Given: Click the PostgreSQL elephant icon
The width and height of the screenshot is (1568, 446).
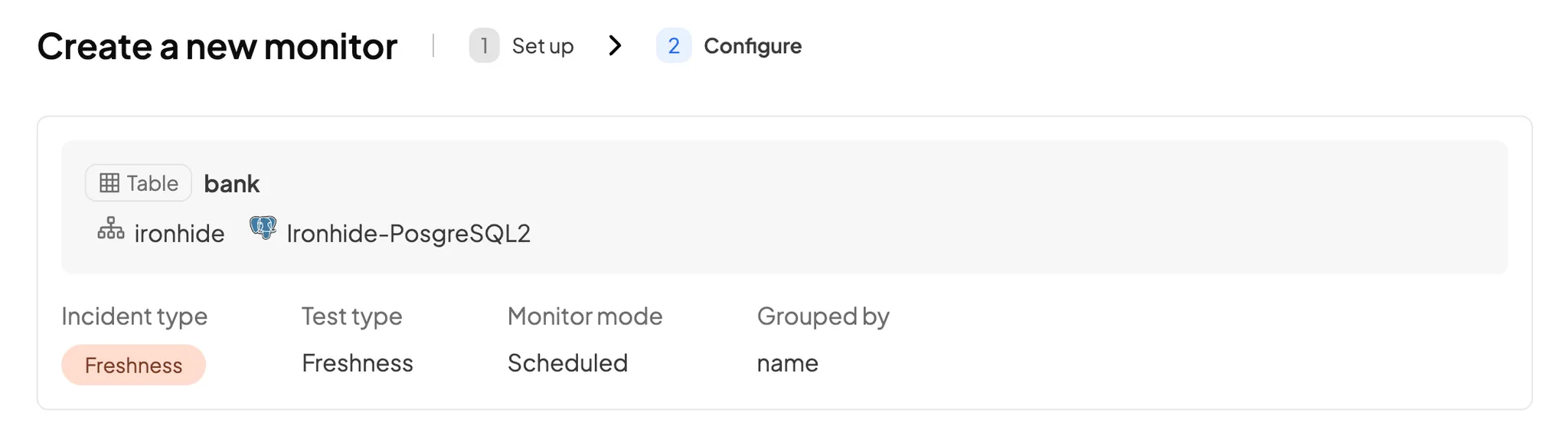Looking at the screenshot, I should coord(263,228).
